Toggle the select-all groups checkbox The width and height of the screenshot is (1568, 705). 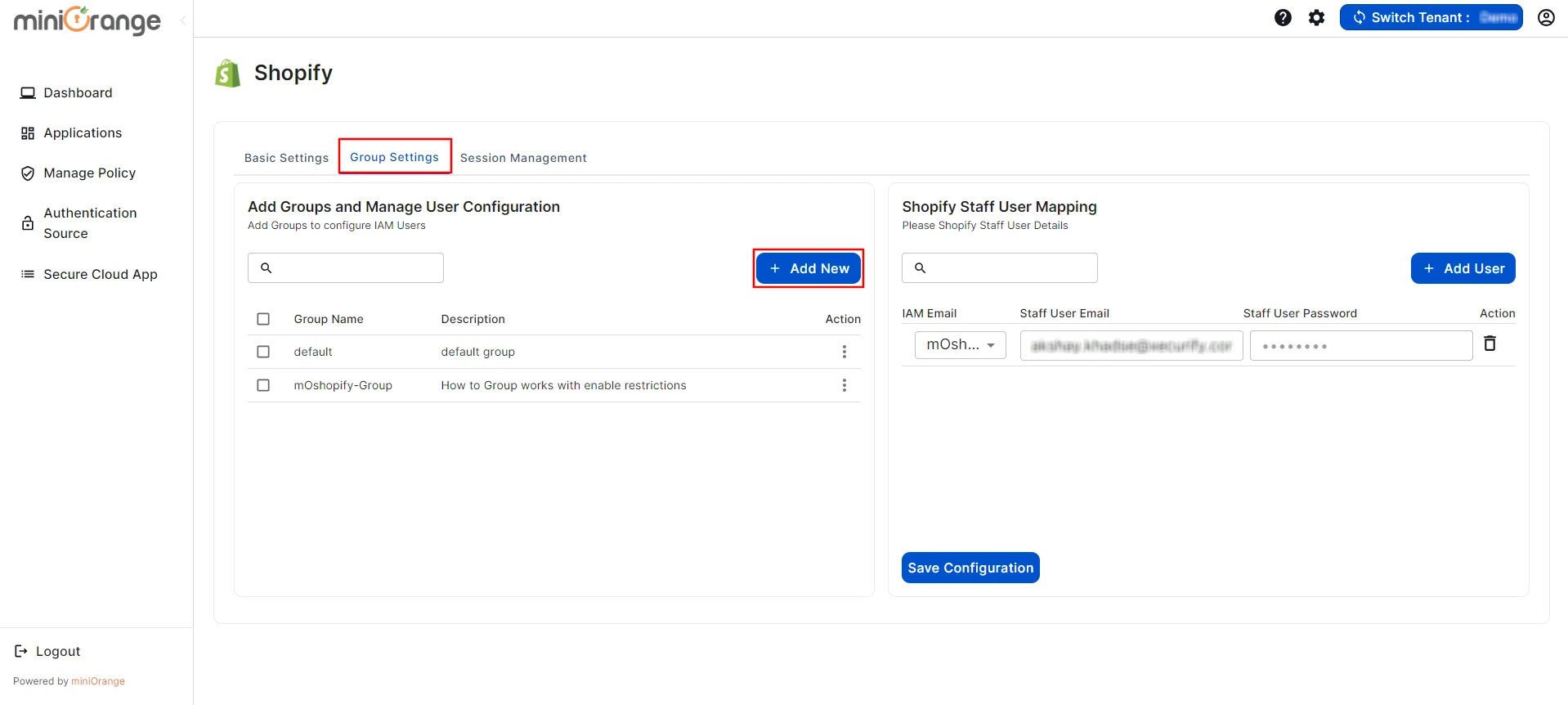(x=263, y=319)
